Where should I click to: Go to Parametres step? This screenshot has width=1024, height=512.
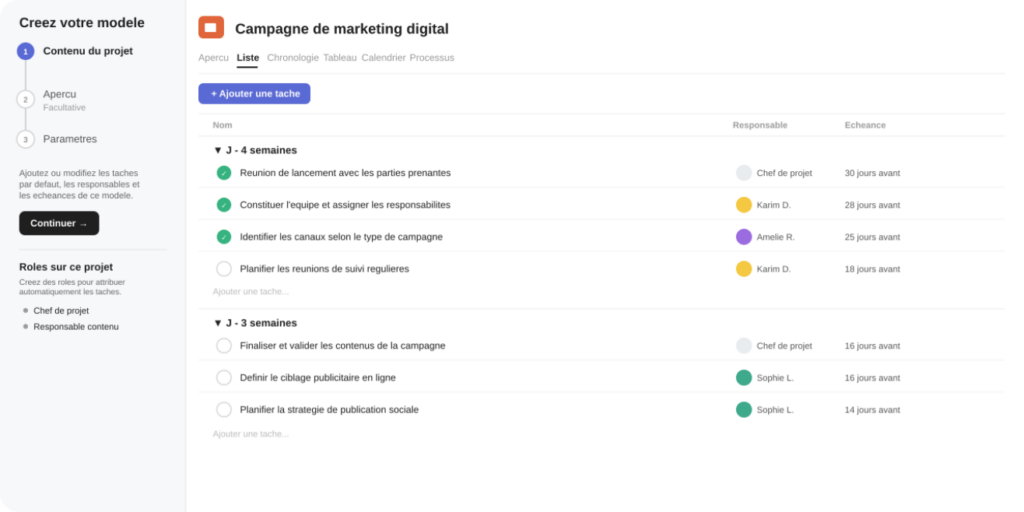tap(70, 139)
